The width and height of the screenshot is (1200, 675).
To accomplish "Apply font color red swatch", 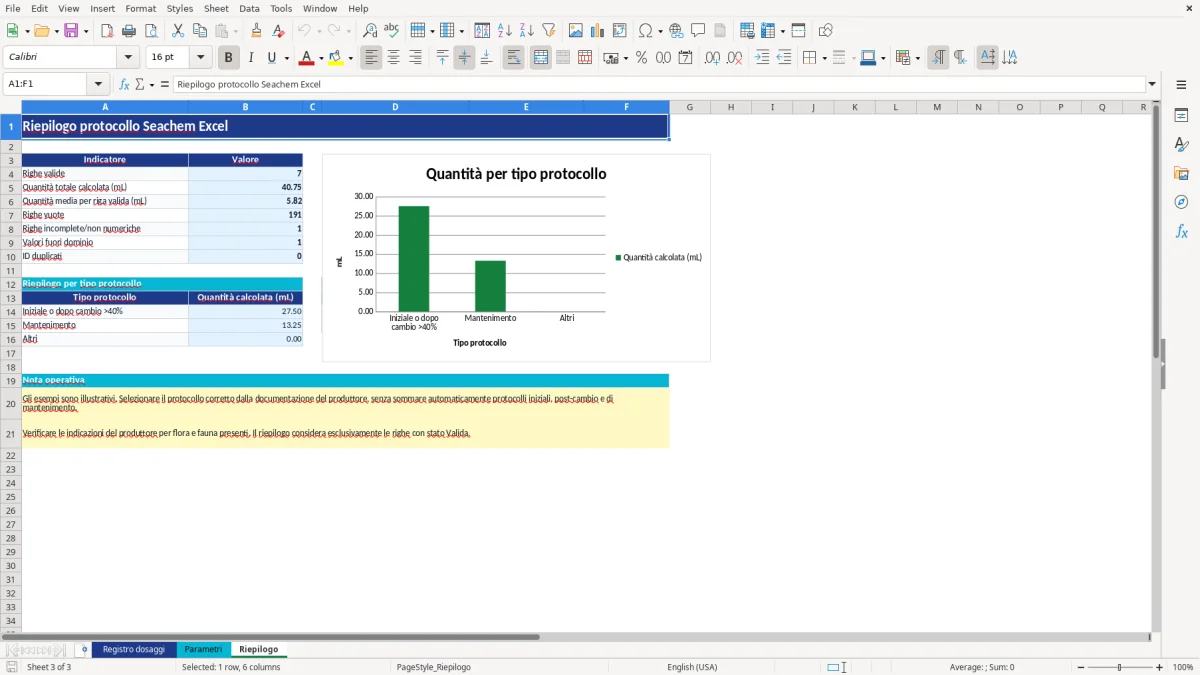I will (307, 58).
